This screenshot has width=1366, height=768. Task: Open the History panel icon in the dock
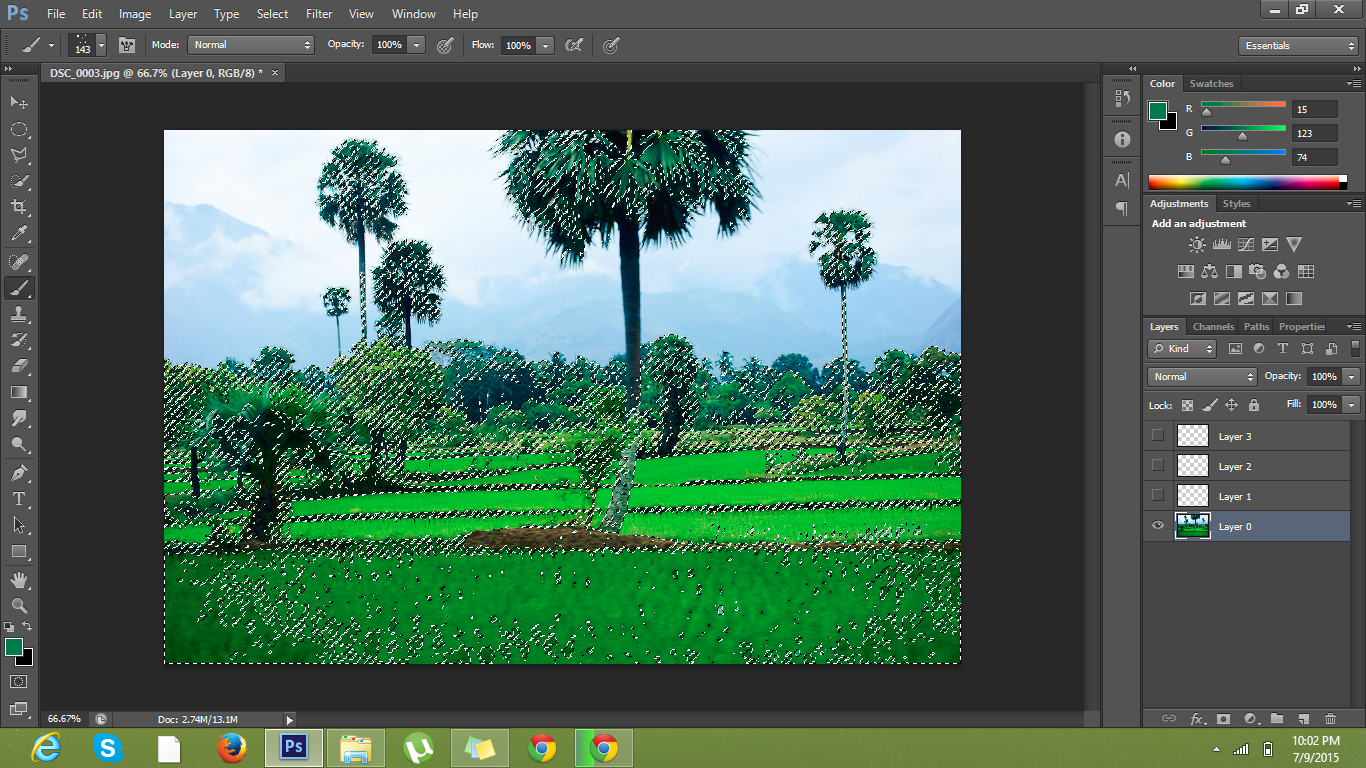click(1122, 98)
